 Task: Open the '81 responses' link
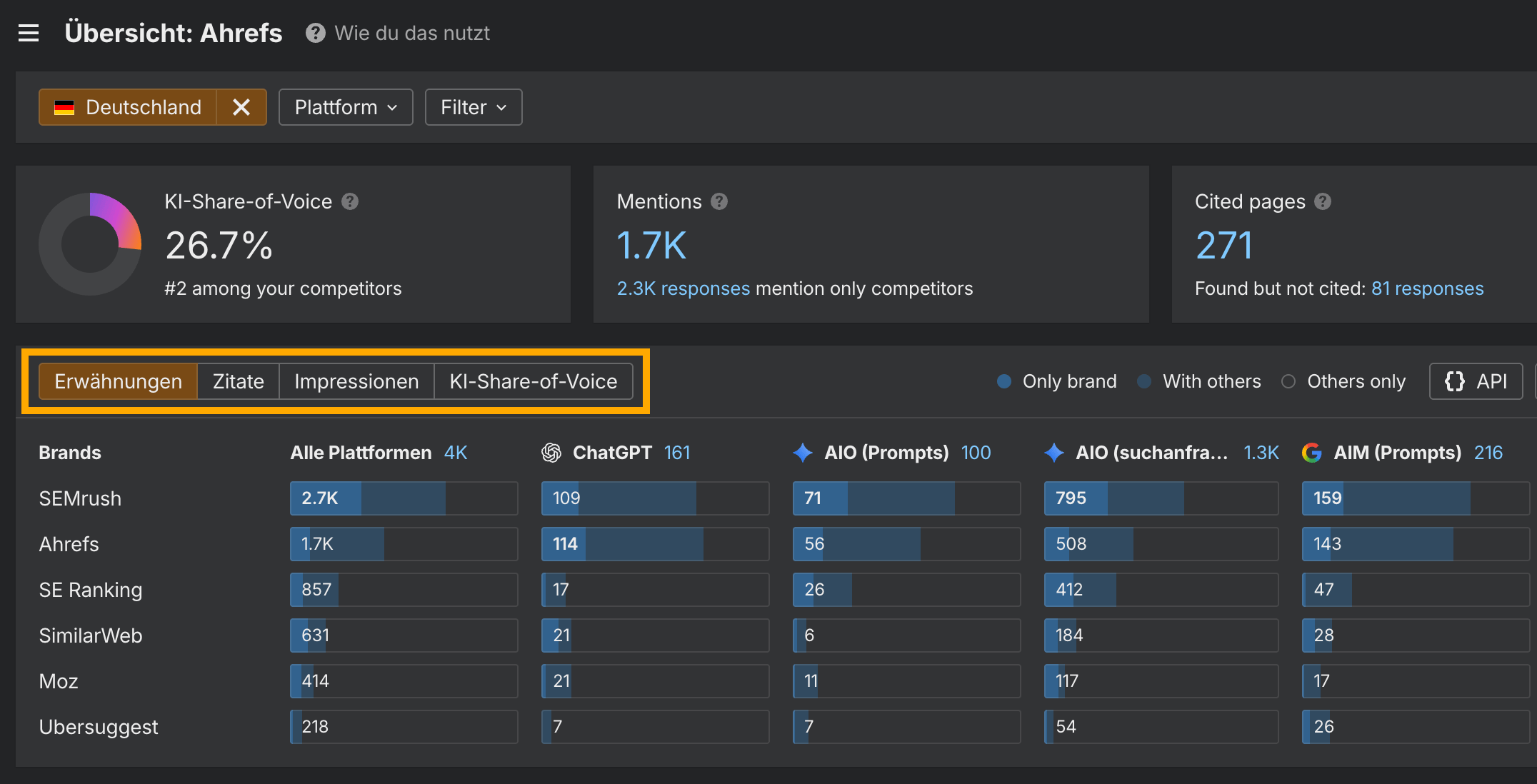click(x=1428, y=288)
